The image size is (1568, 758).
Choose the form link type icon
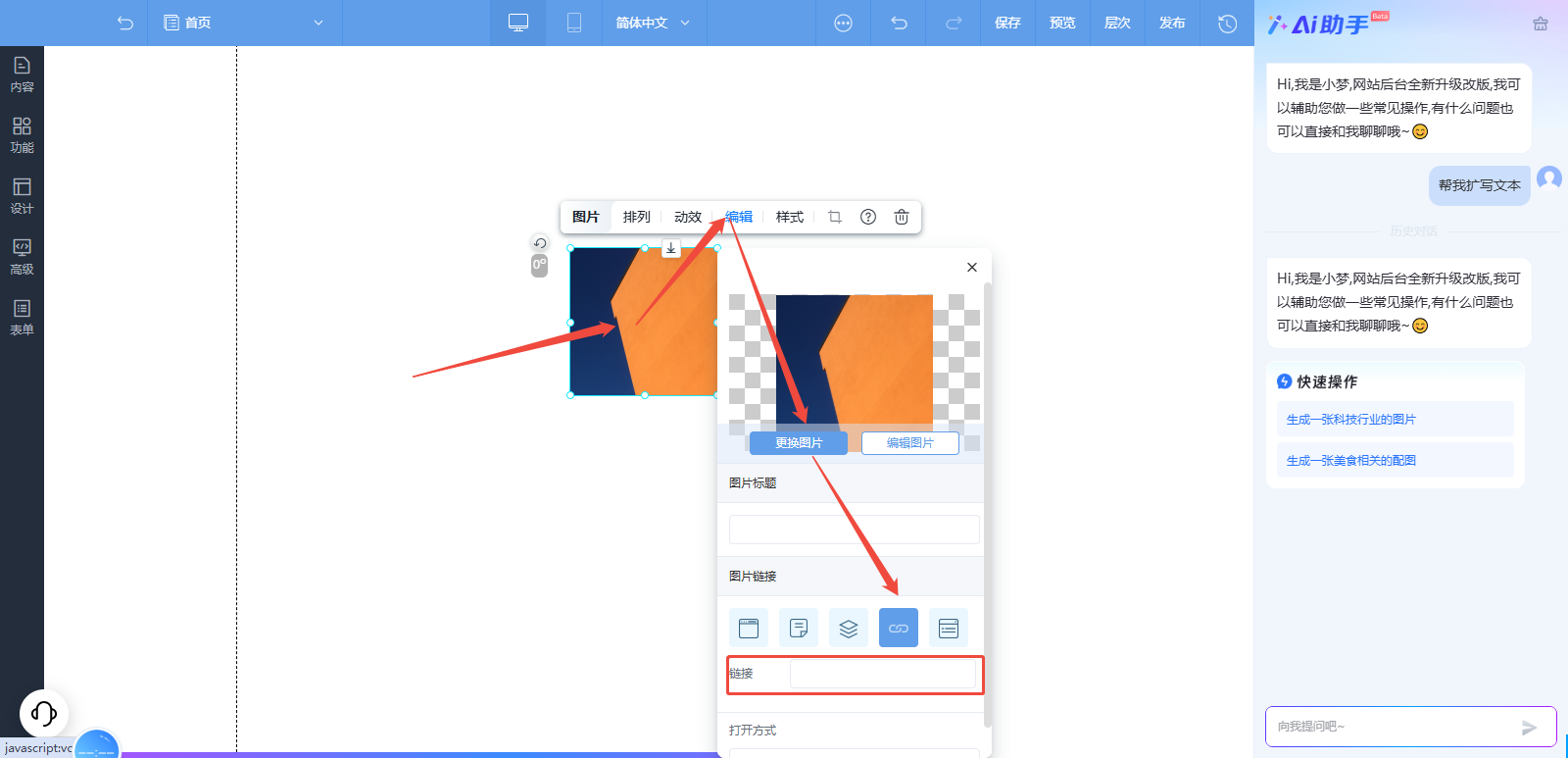pos(949,628)
